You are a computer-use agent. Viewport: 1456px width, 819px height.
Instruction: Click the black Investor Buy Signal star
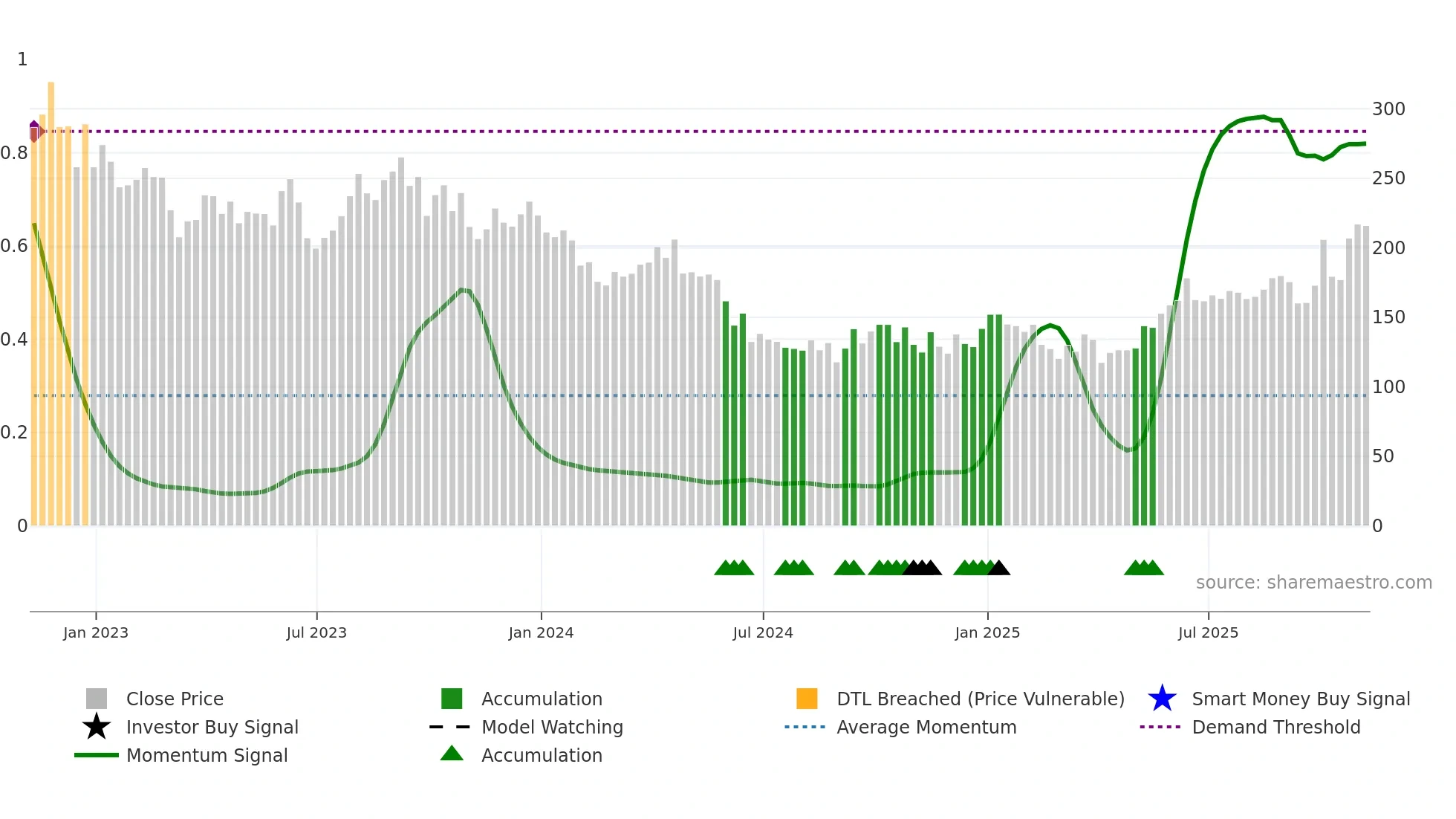(x=97, y=727)
